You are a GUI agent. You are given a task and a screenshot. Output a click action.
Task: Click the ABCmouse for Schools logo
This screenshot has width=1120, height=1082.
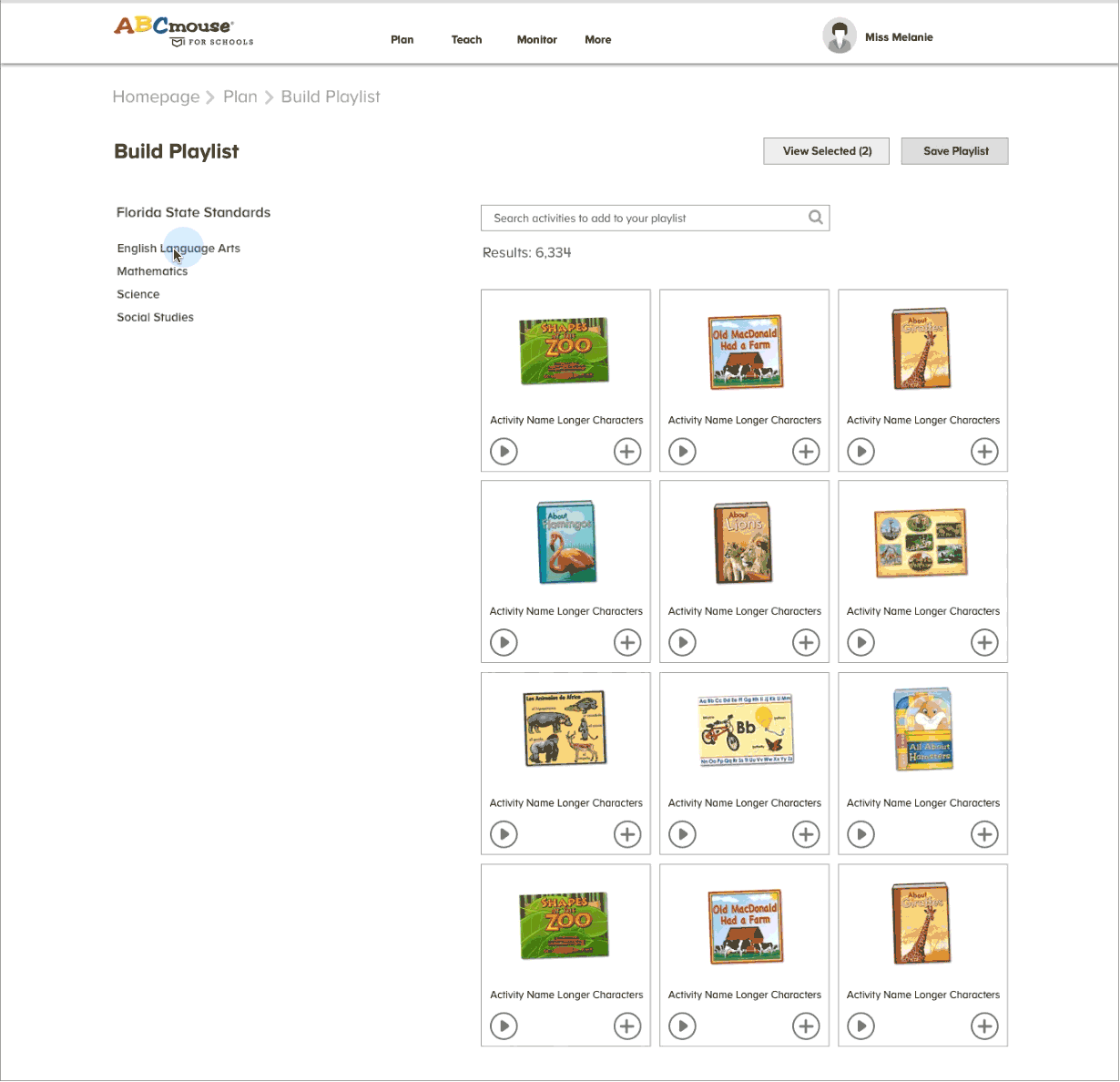coord(184,31)
